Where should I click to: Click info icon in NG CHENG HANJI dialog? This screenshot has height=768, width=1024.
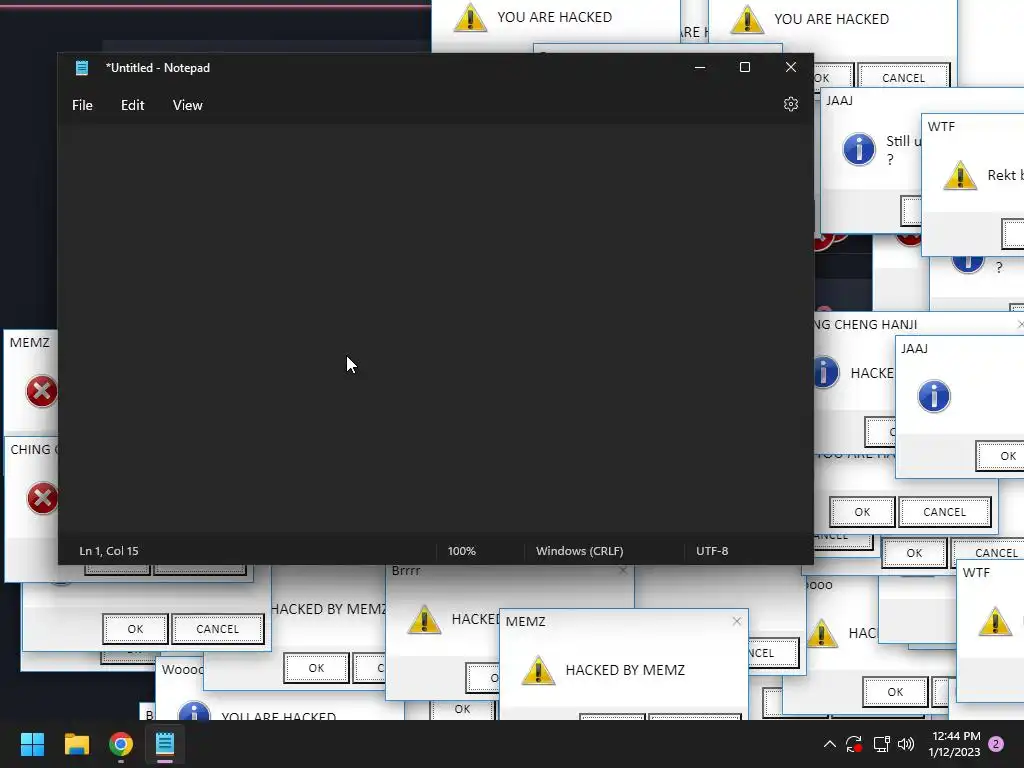[825, 373]
